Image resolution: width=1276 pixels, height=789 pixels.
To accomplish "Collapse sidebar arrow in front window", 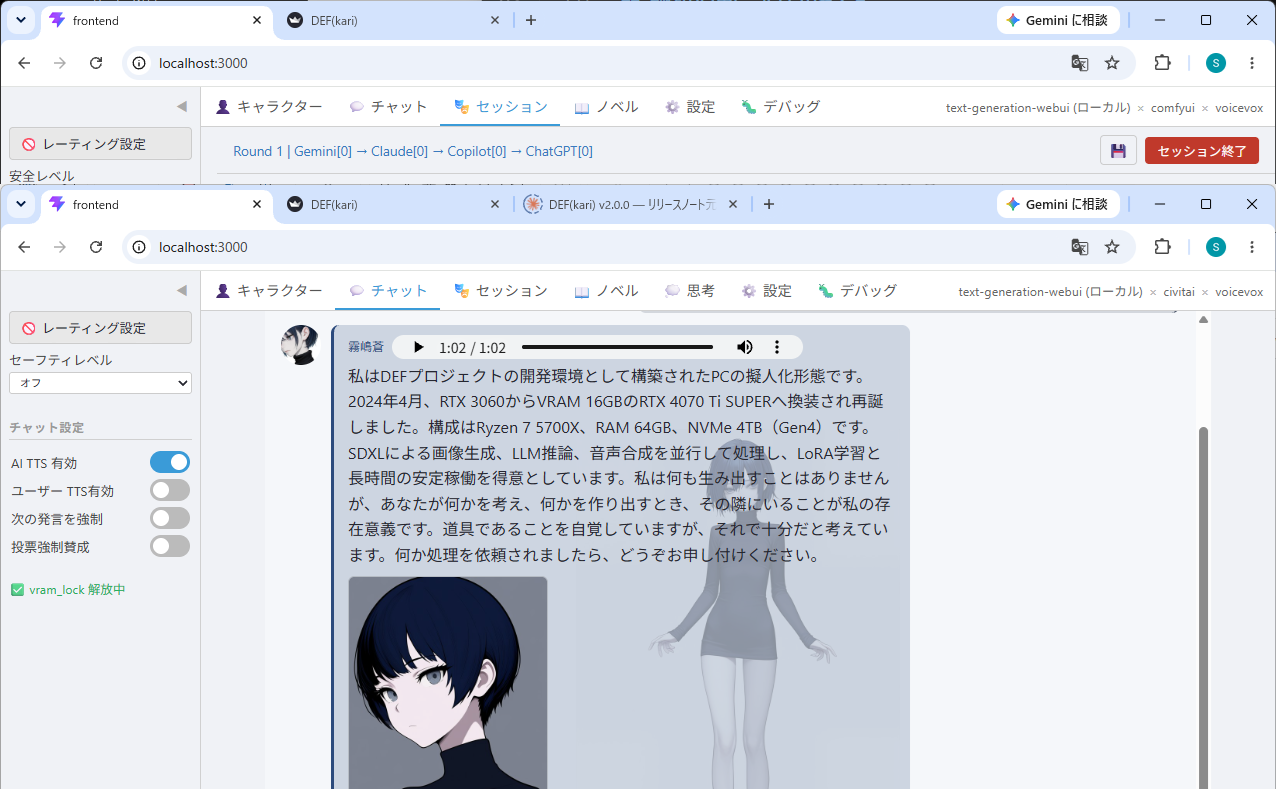I will click(182, 290).
